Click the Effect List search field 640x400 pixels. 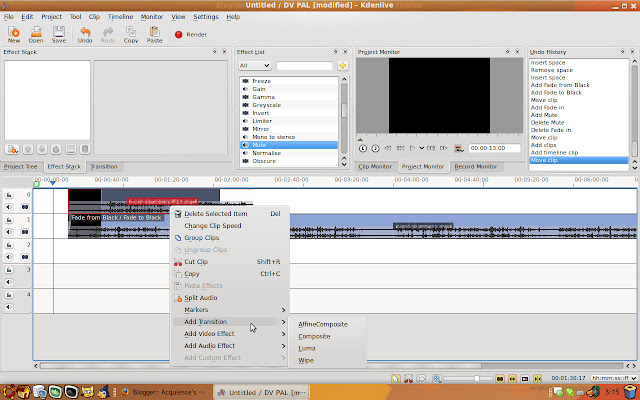[x=304, y=66]
